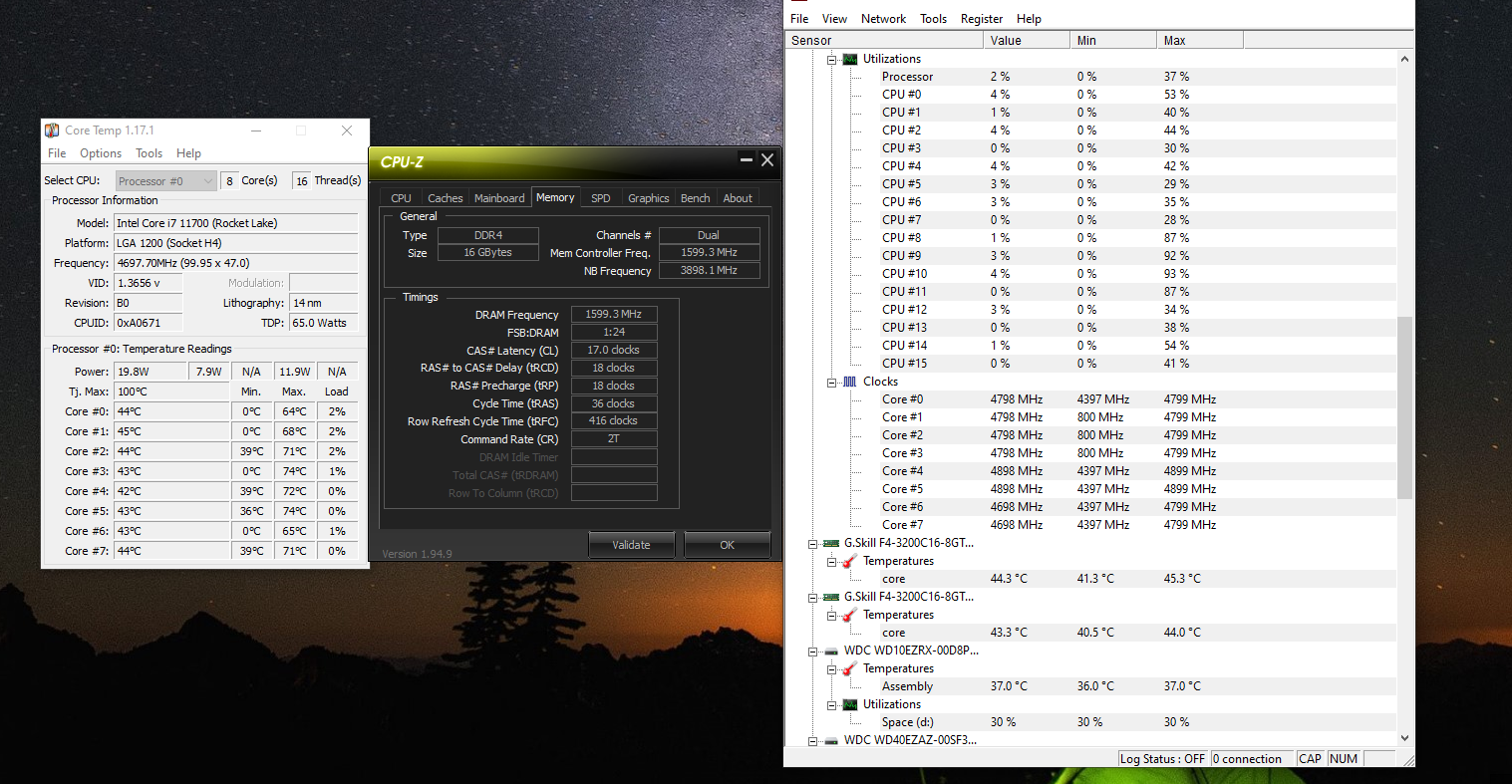Viewport: 1512px width, 784px height.
Task: Click the Sensor column header in HWMonitor
Action: coord(884,40)
